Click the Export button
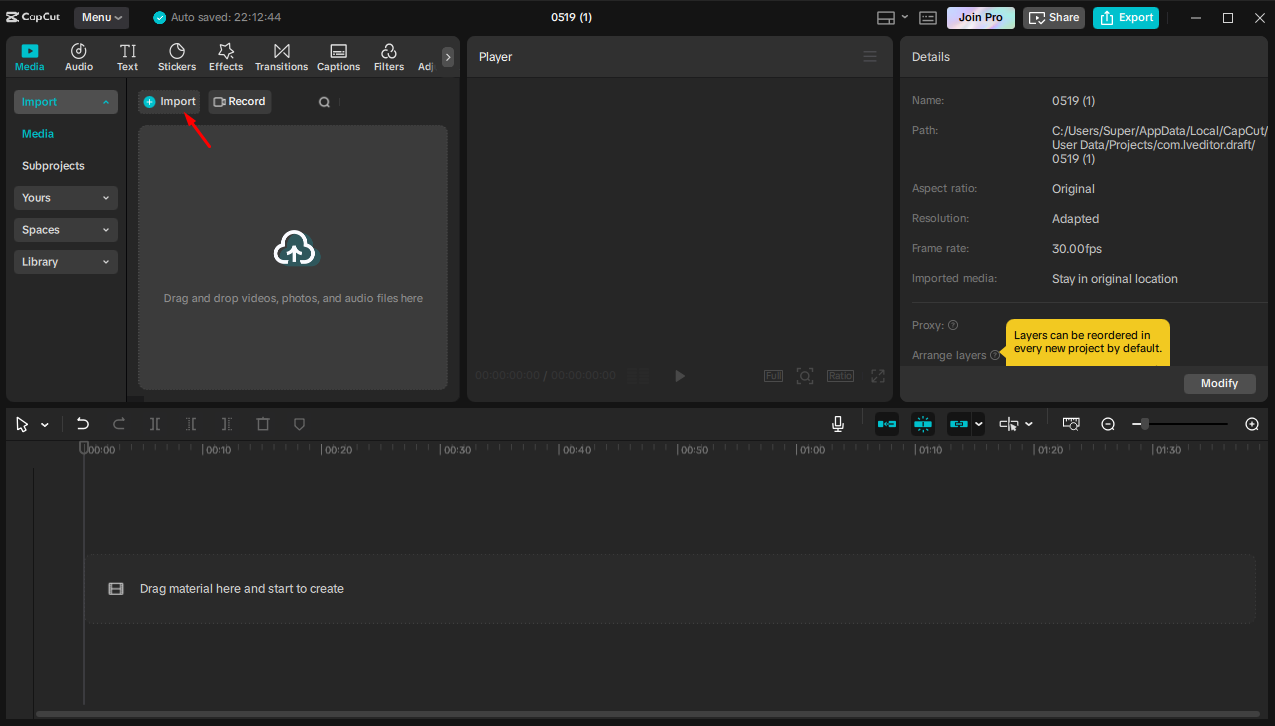This screenshot has width=1275, height=726. point(1125,17)
